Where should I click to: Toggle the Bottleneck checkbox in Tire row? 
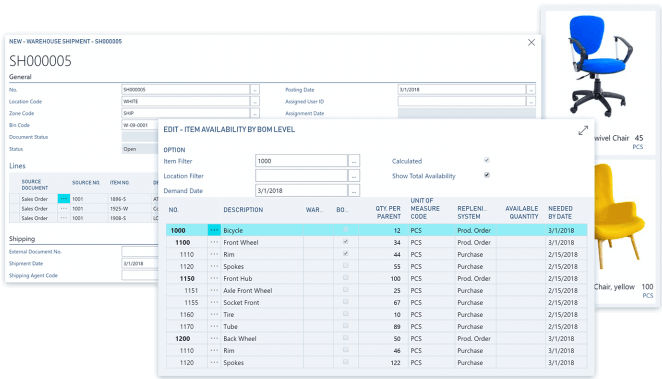(x=346, y=314)
